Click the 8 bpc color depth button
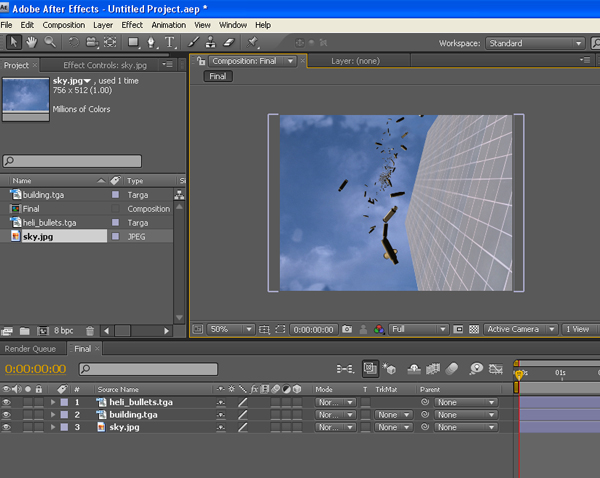This screenshot has width=600, height=478. 64,331
